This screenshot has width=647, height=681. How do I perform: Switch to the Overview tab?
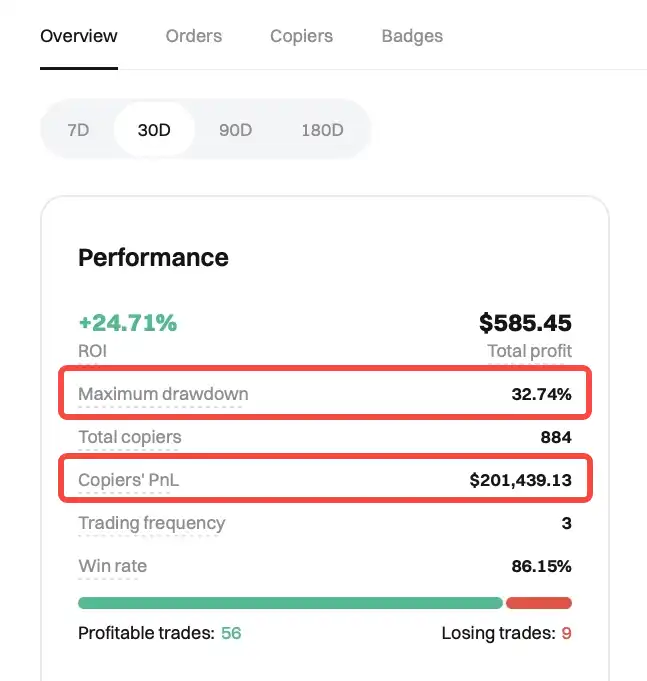tap(79, 36)
